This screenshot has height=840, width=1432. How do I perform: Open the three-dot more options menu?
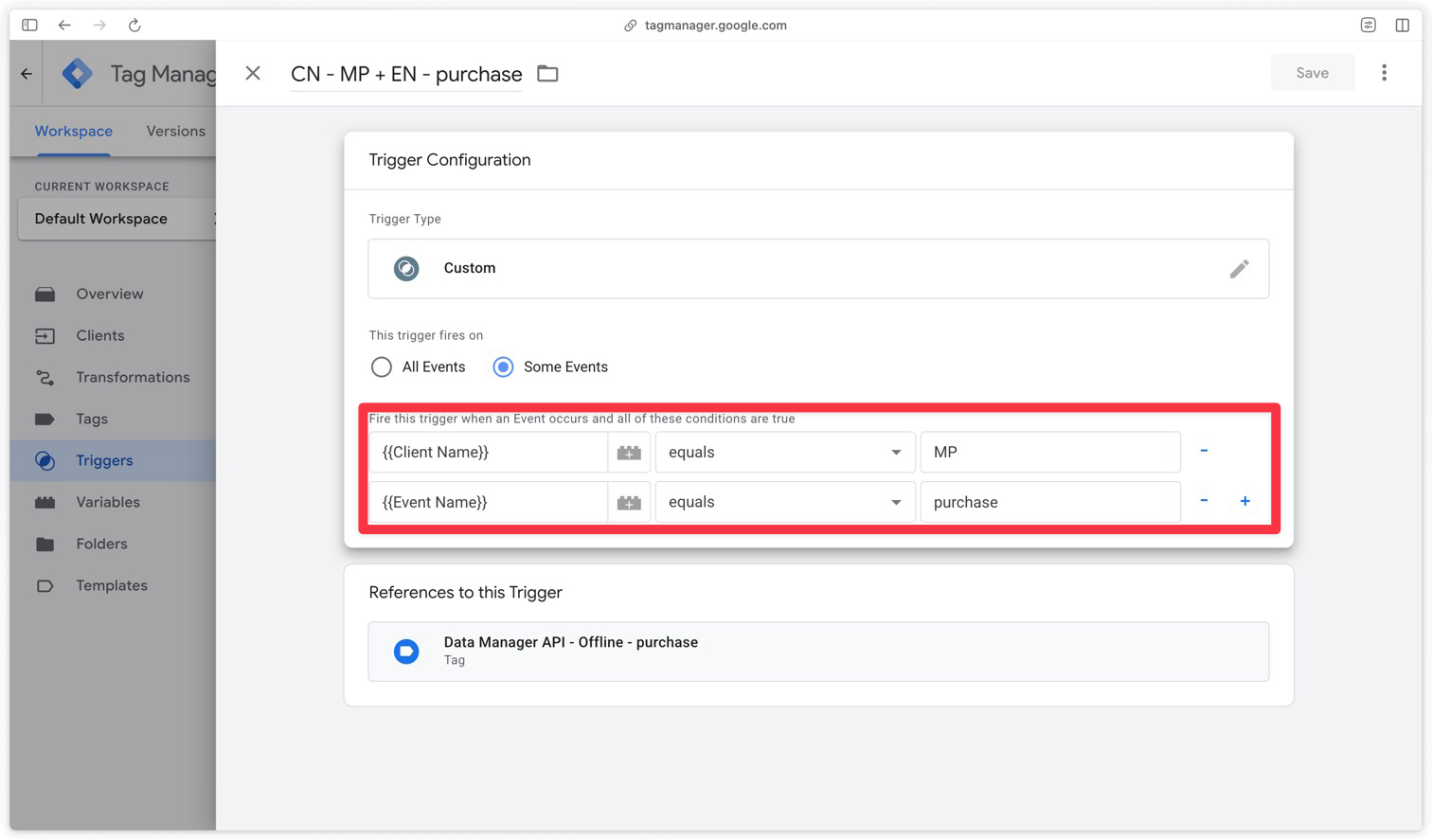pos(1384,73)
